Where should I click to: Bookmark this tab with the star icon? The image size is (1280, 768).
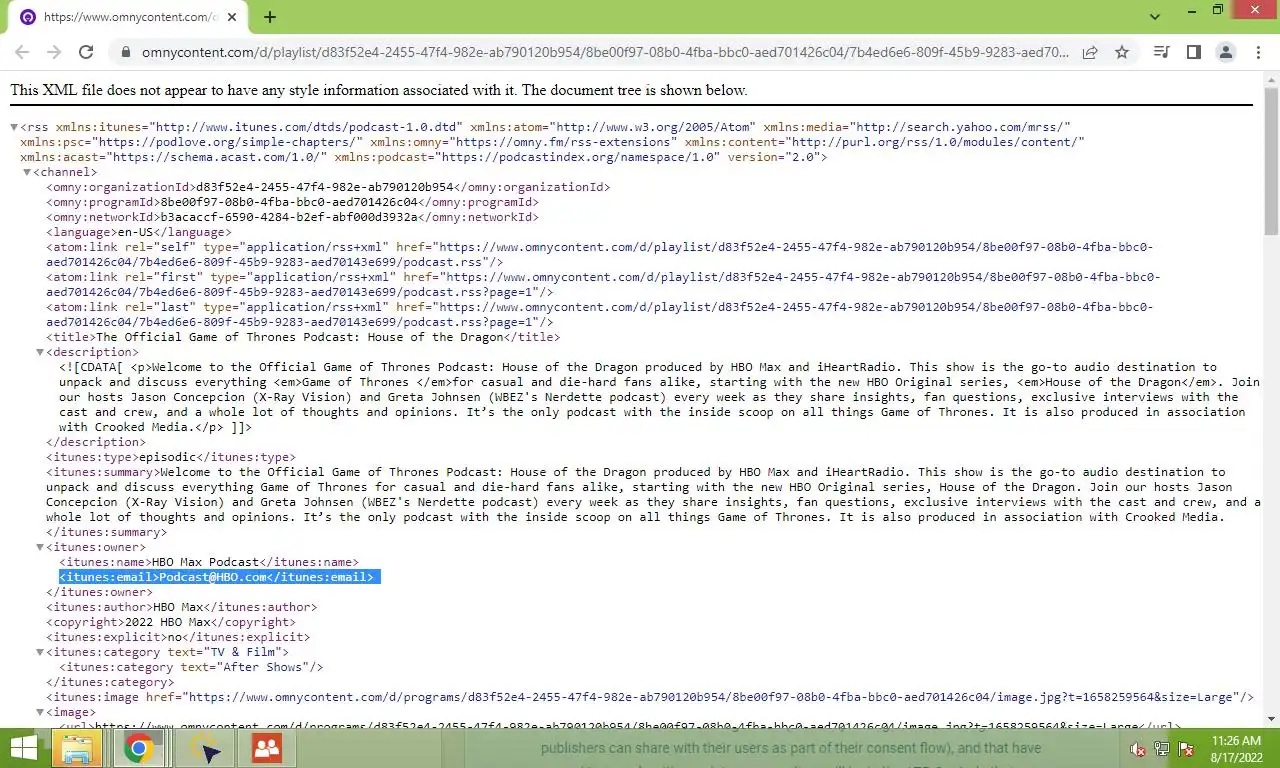click(x=1122, y=52)
